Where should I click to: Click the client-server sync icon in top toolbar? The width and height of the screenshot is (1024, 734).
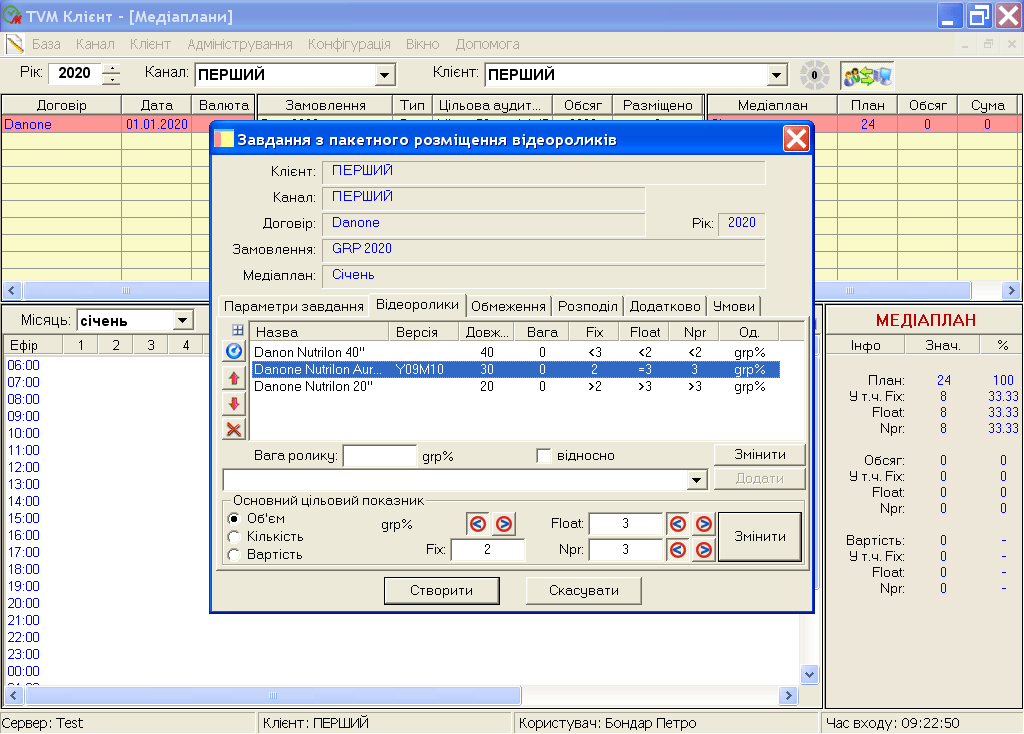pos(866,75)
